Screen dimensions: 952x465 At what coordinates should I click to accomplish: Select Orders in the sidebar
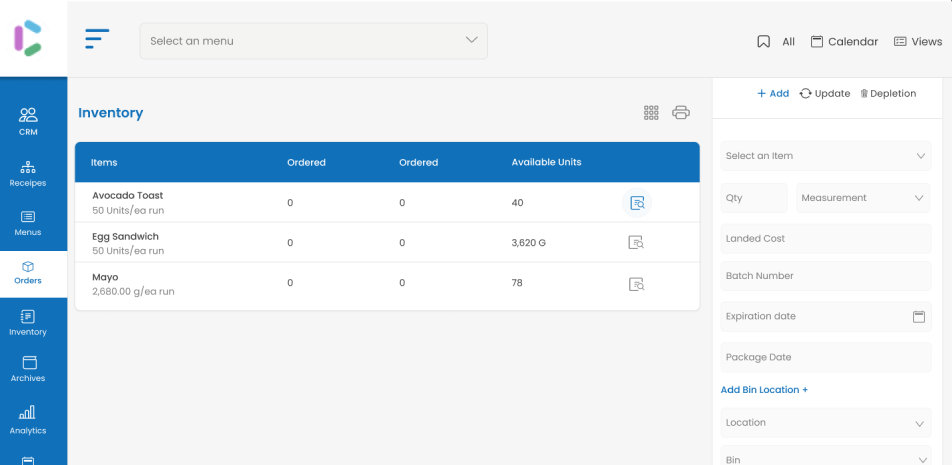(28, 273)
